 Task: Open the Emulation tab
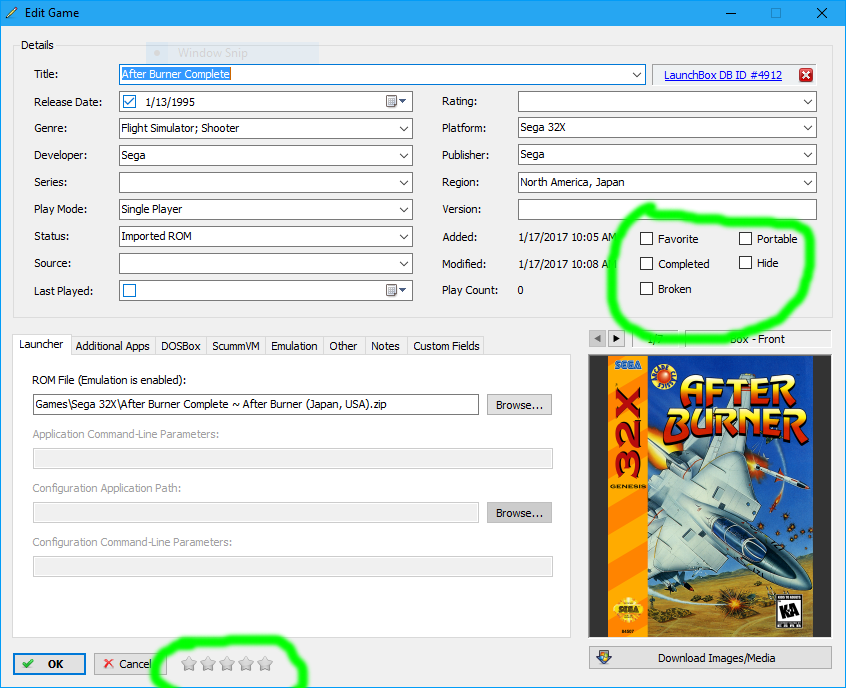coord(294,346)
